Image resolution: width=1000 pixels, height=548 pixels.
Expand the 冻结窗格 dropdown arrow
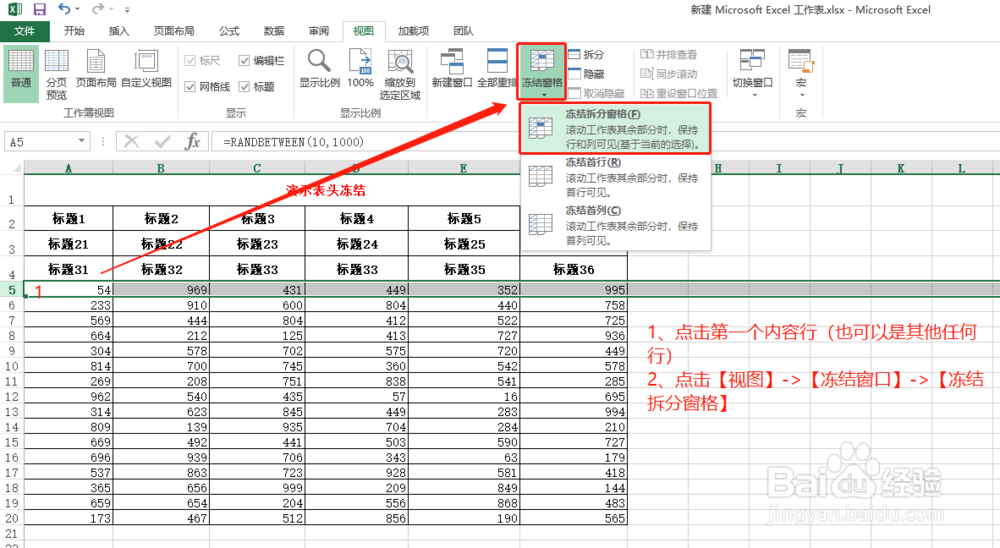pyautogui.click(x=543, y=95)
